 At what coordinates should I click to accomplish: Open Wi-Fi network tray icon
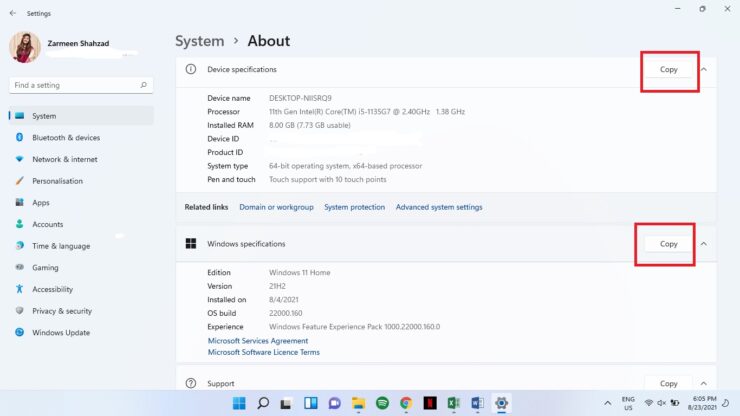(x=649, y=403)
